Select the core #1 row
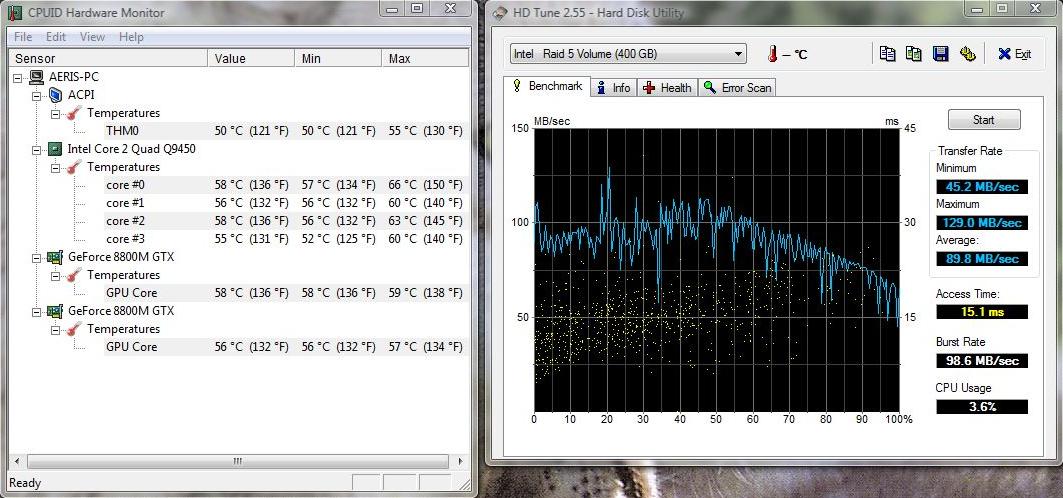 pos(285,203)
